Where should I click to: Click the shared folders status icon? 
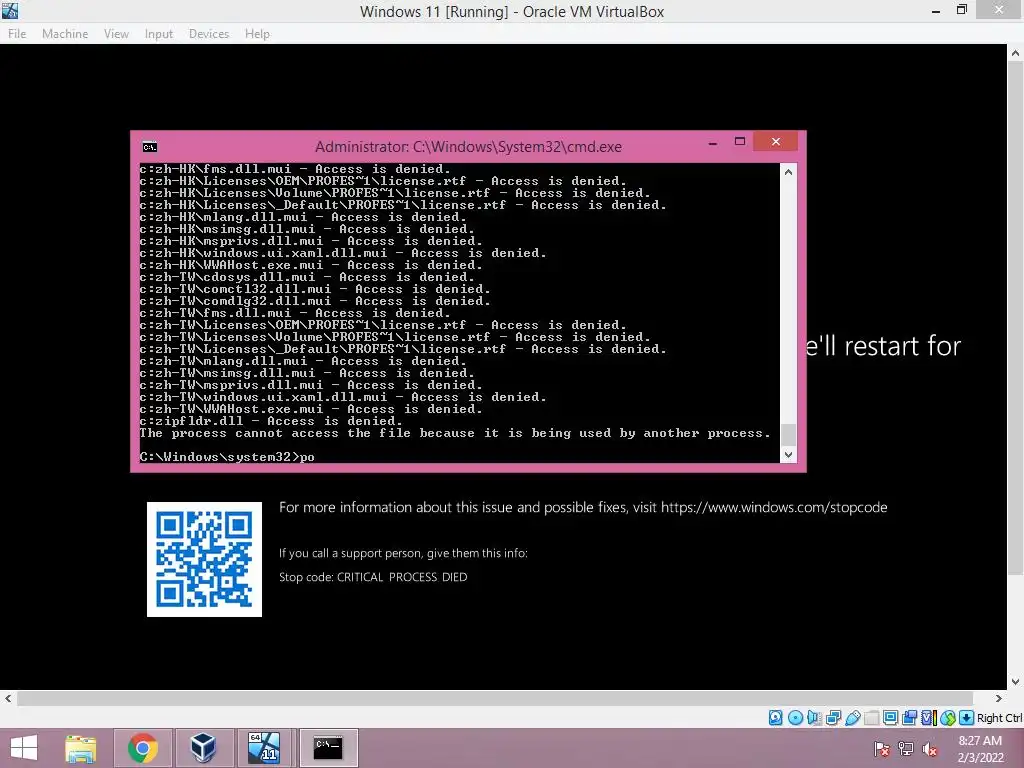tap(871, 718)
